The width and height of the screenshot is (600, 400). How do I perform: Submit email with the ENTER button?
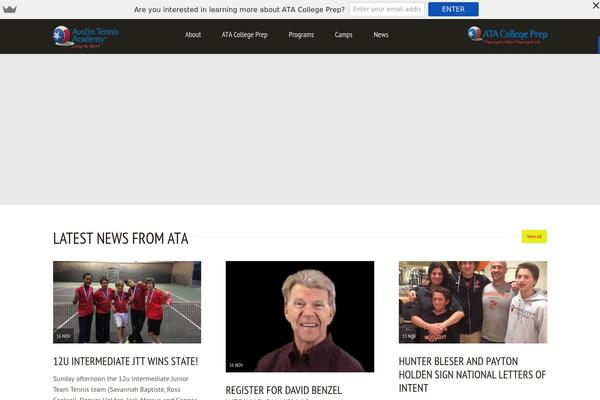coord(453,9)
